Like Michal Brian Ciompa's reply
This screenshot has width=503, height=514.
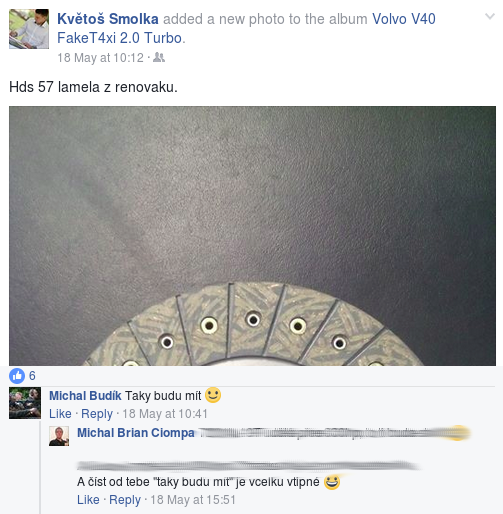coord(88,500)
